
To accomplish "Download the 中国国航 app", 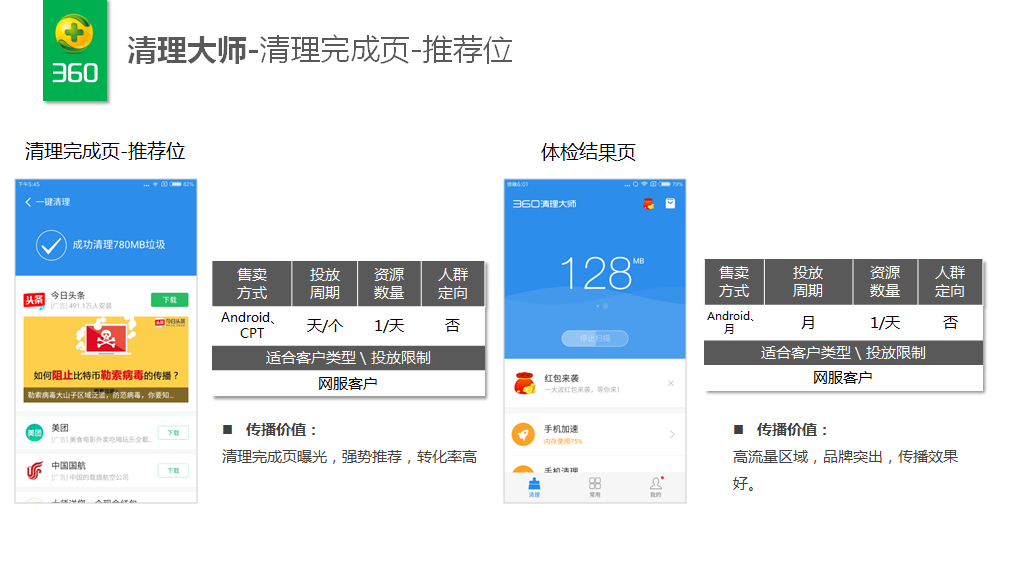I will click(x=173, y=471).
